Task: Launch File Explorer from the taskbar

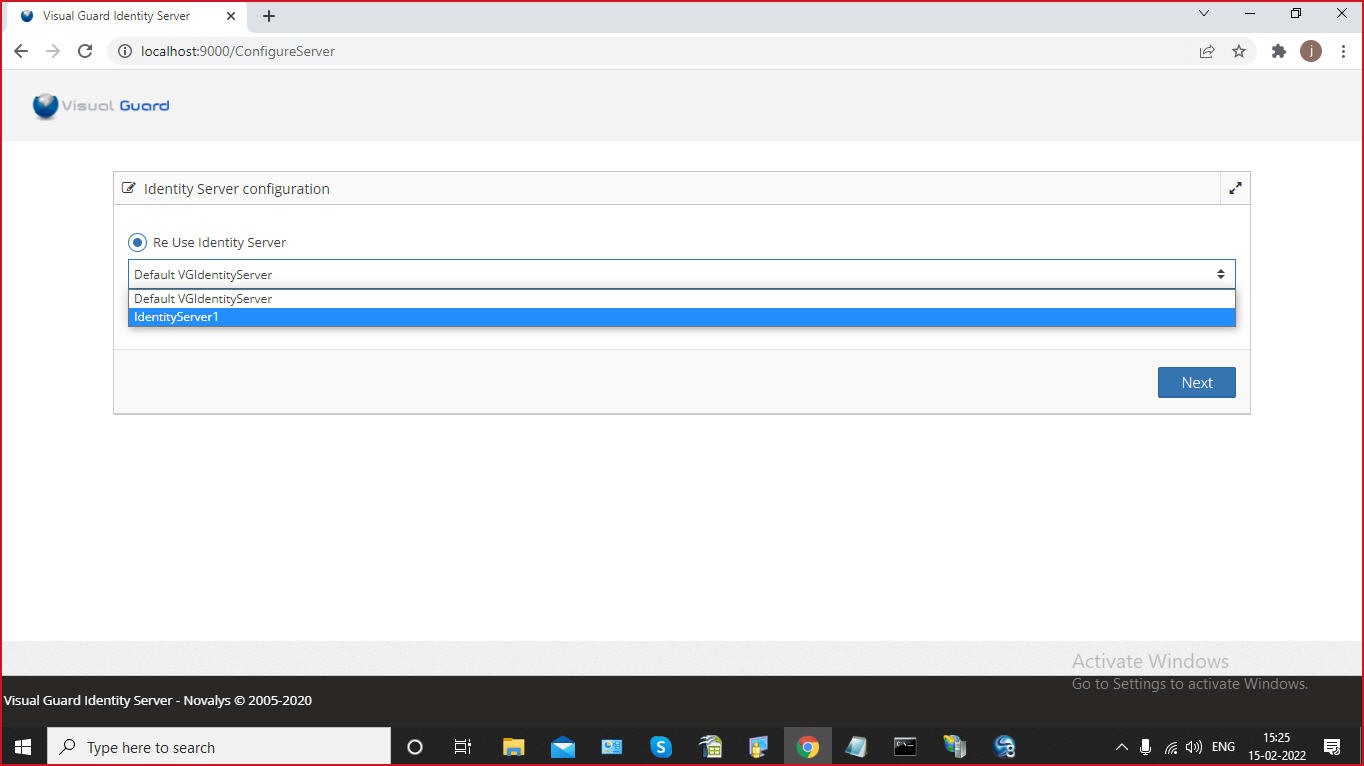Action: coord(513,747)
